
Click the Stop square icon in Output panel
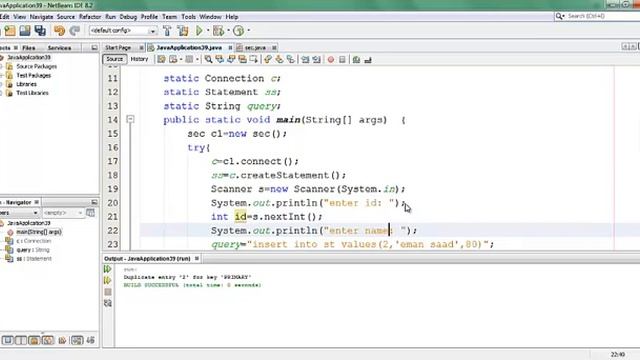108,292
